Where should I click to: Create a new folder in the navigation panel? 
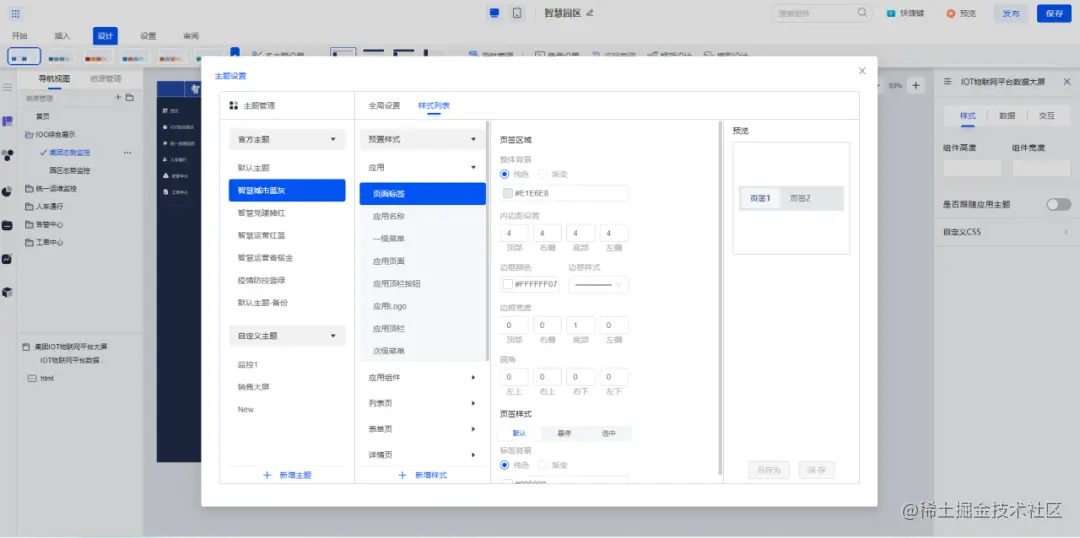(x=130, y=98)
